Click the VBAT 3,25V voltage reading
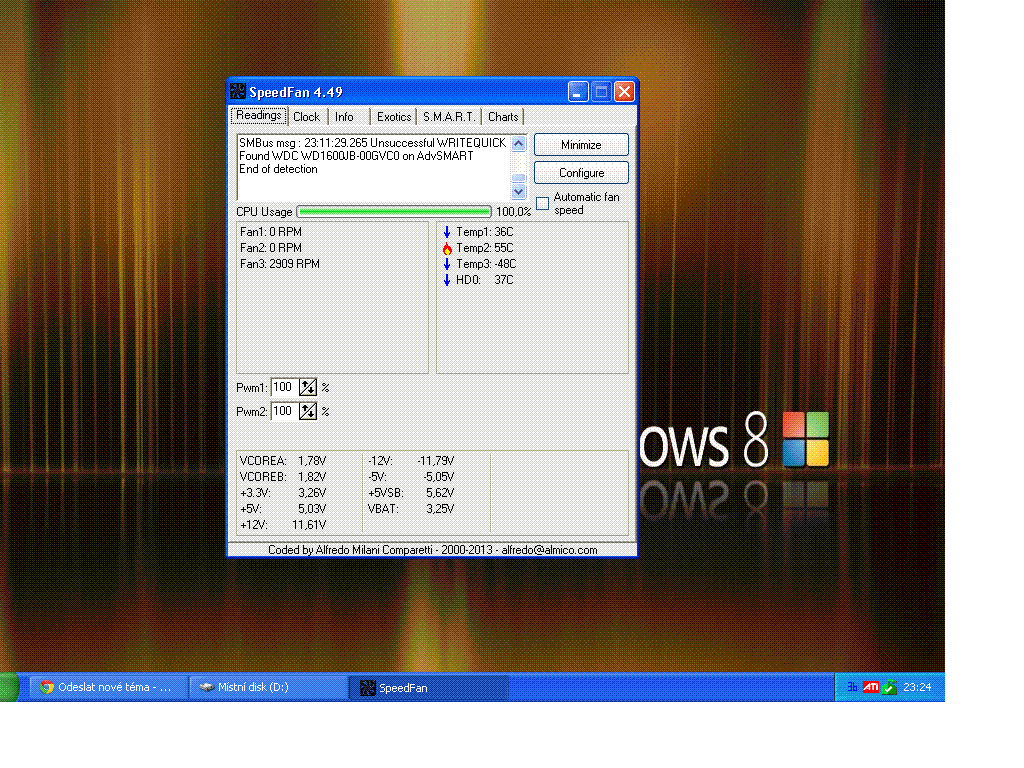1024x768 pixels. (411, 509)
